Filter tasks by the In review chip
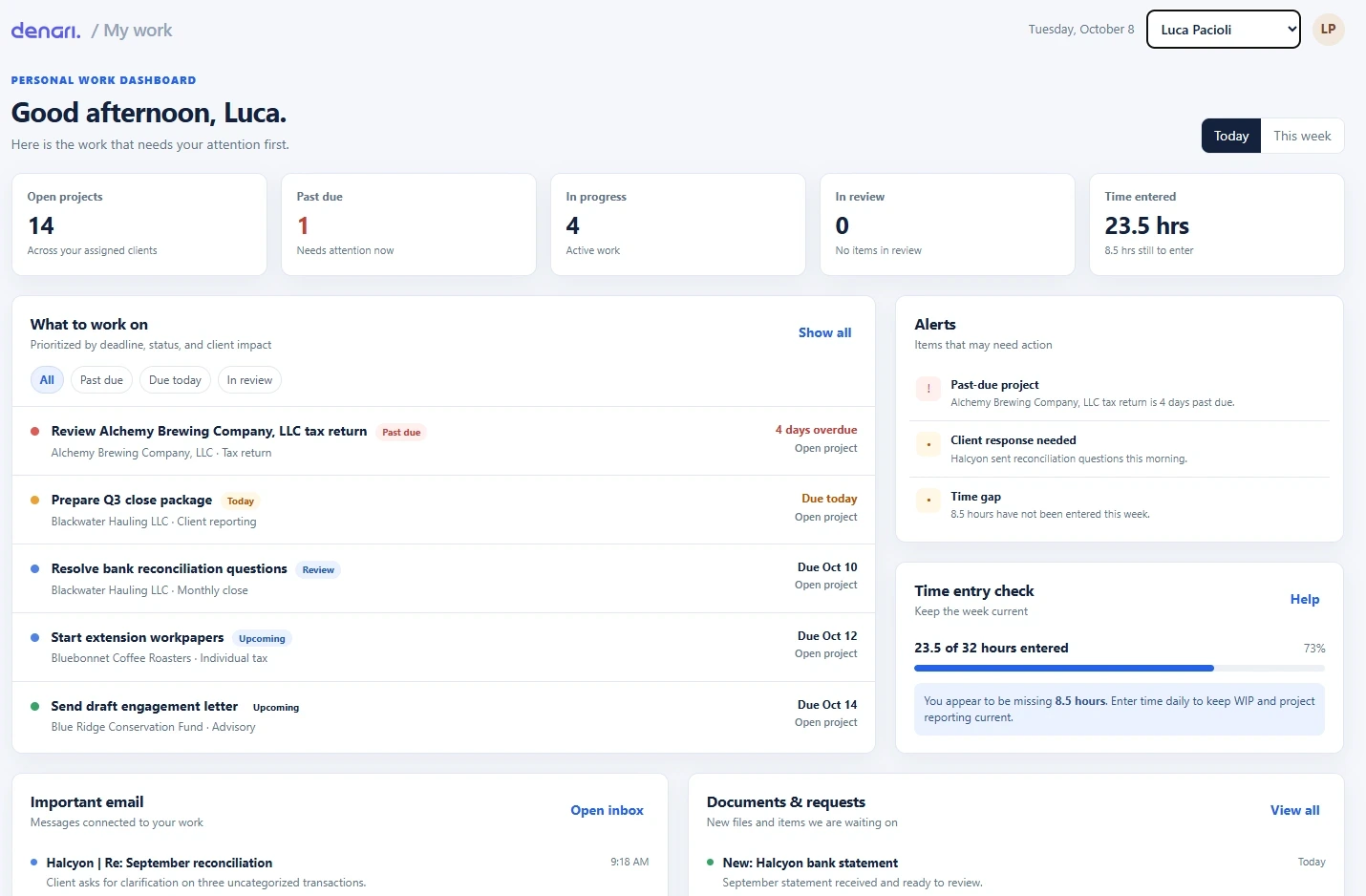The image size is (1366, 896). point(249,380)
